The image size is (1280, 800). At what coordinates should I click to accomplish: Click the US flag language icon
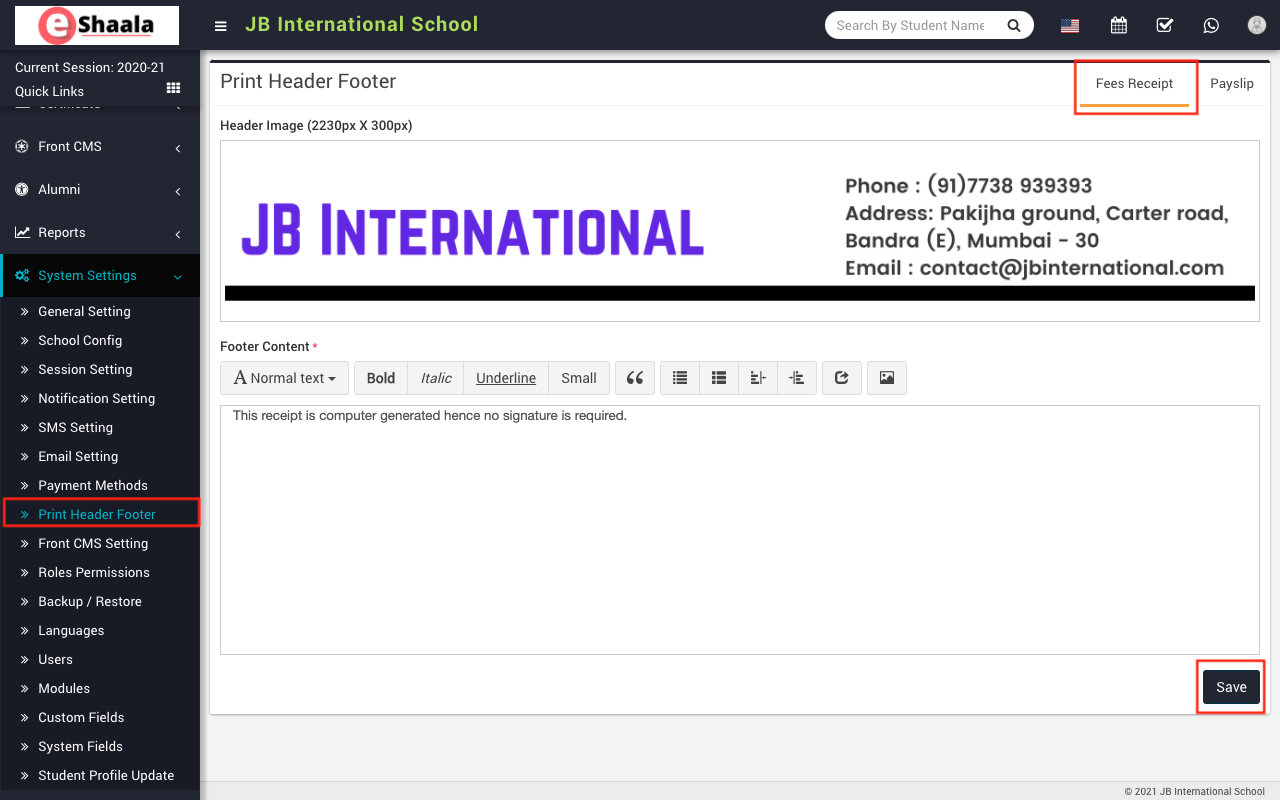(1070, 26)
